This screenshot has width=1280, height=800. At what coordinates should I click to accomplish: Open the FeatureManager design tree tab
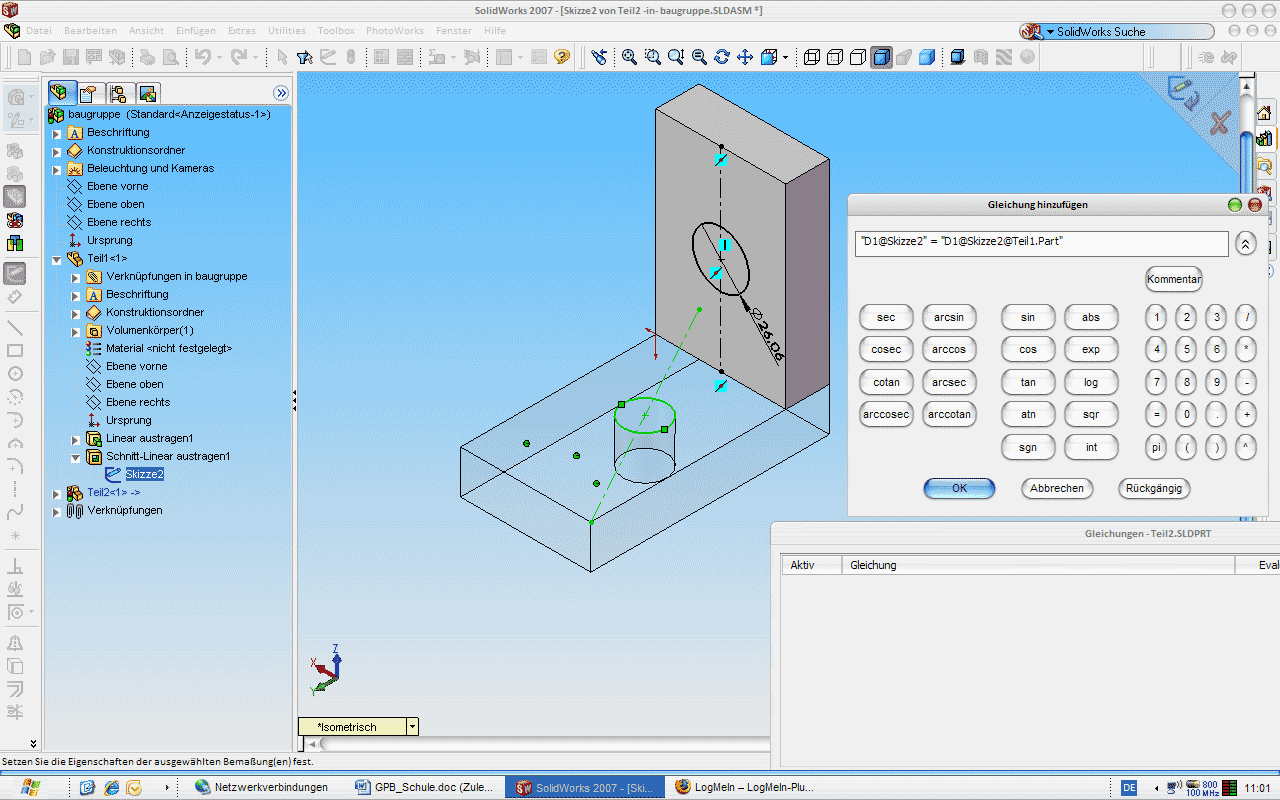click(60, 93)
